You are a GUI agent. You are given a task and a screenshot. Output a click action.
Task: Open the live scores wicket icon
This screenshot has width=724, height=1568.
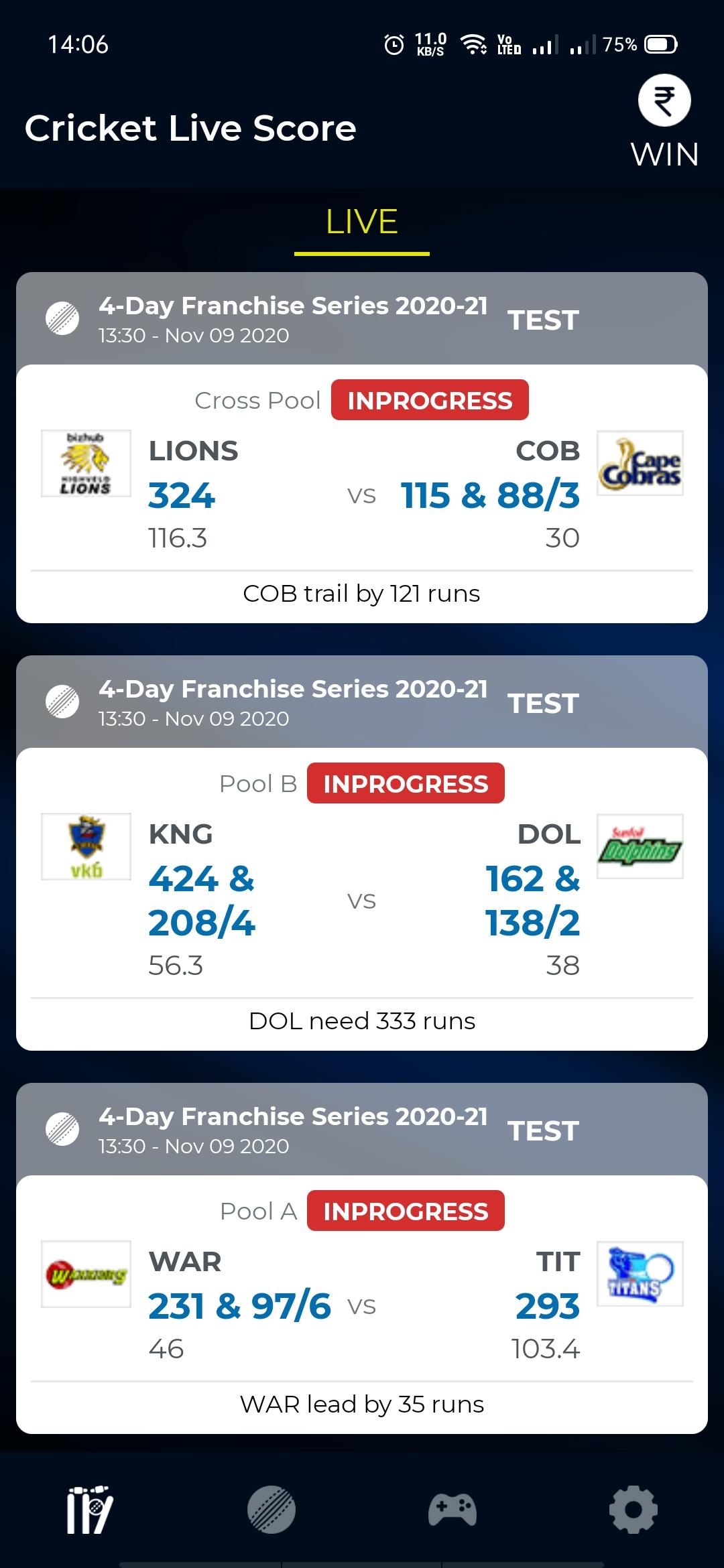pos(89,1510)
